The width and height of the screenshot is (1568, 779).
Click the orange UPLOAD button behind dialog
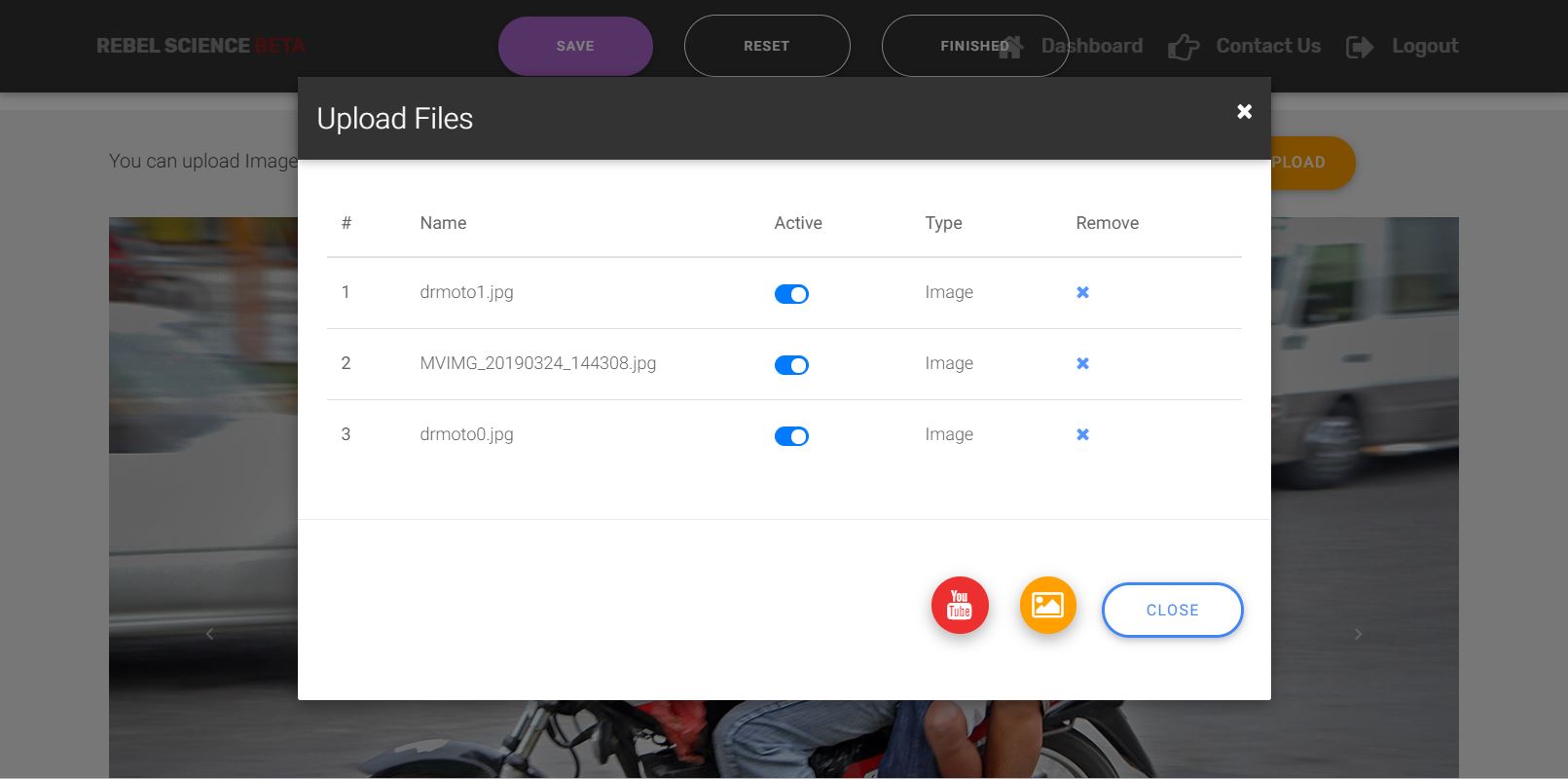(1312, 163)
